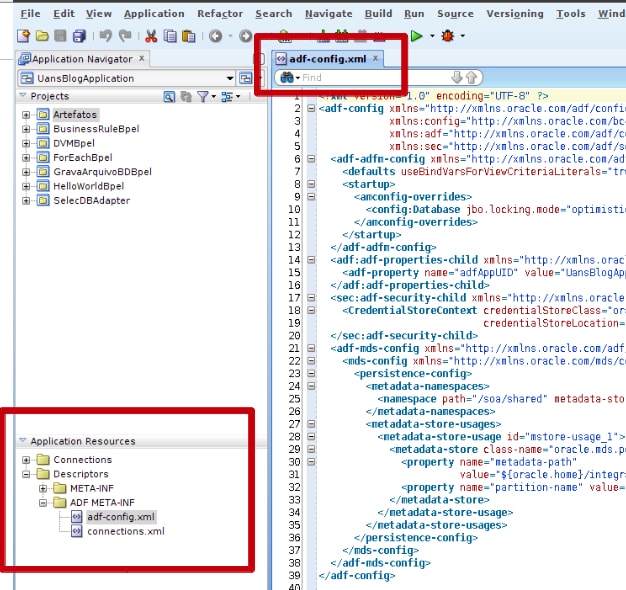Open the Refactor menu
The image size is (626, 590).
tap(220, 14)
